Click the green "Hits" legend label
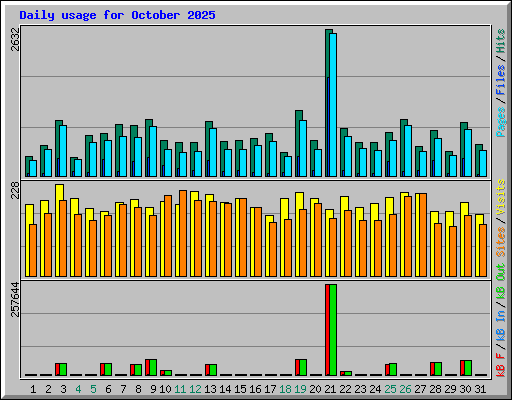 click(x=501, y=41)
